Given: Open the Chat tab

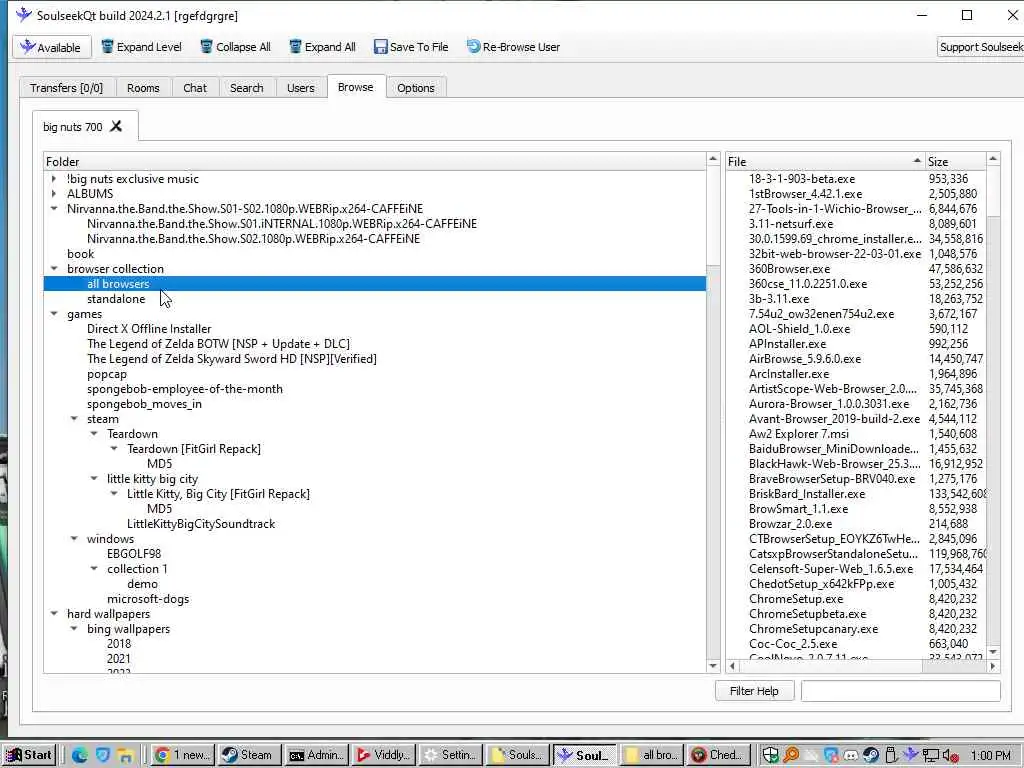Looking at the screenshot, I should coord(195,88).
